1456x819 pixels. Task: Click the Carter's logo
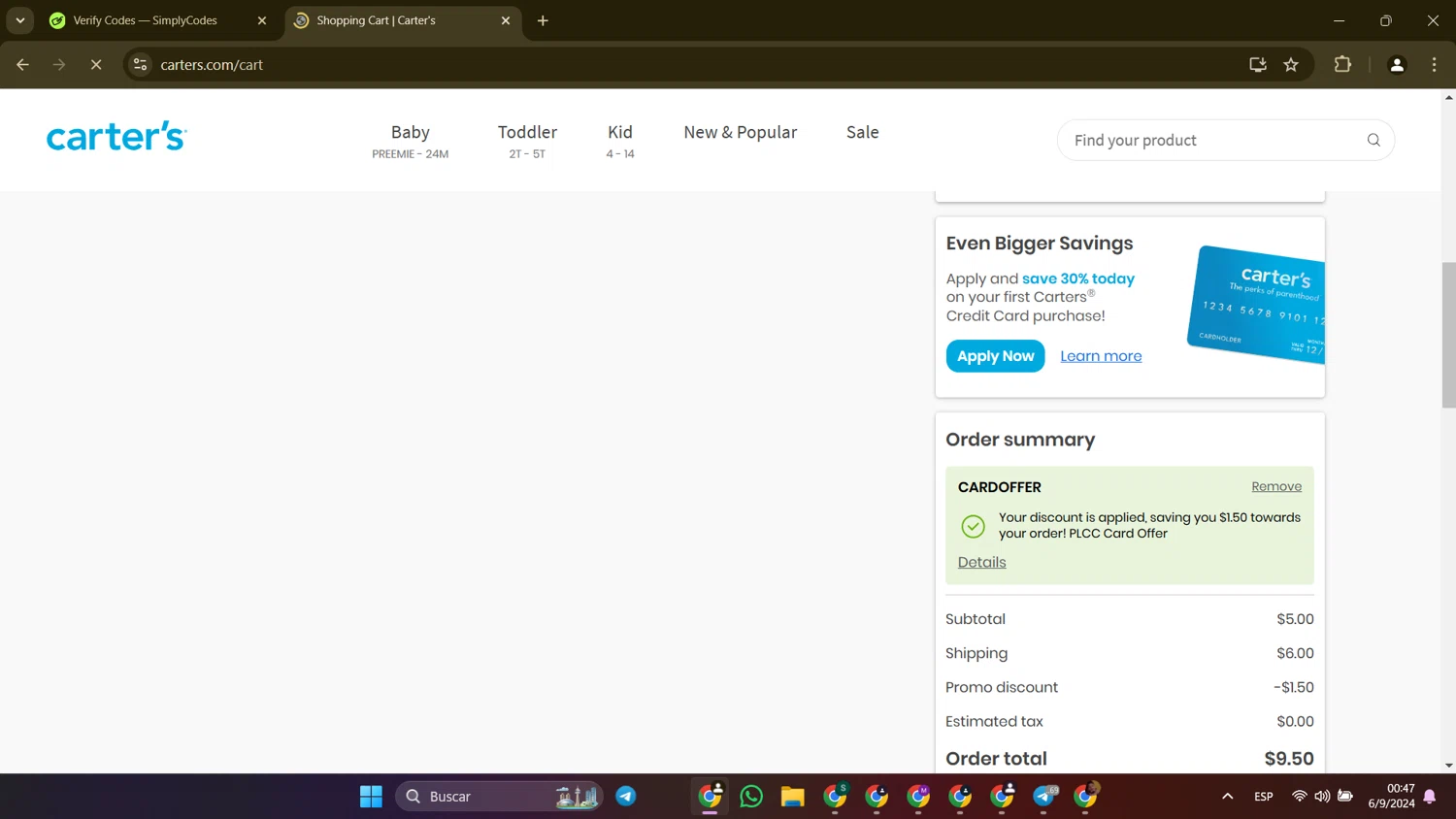click(116, 137)
